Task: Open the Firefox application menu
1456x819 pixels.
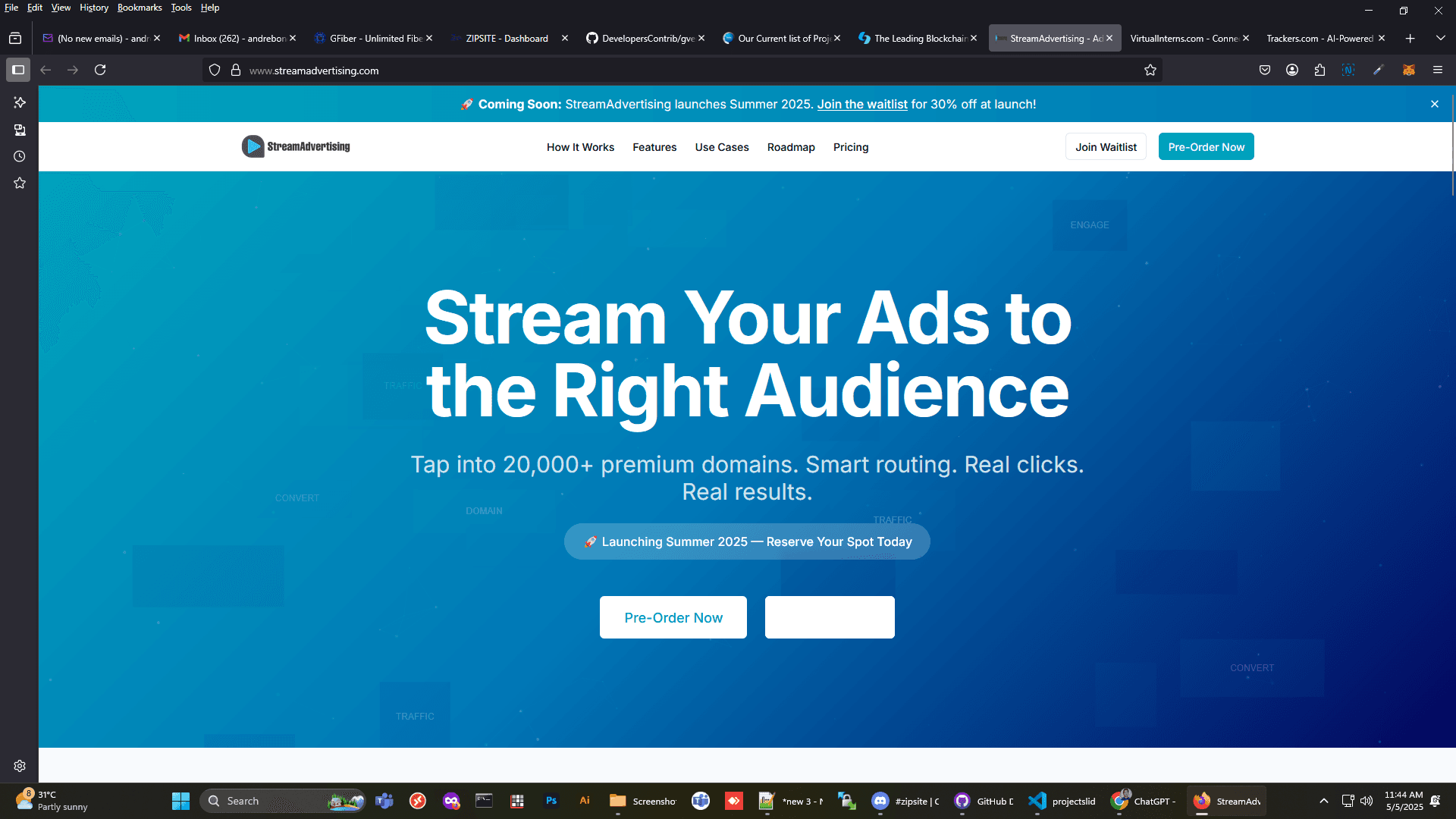Action: click(x=1438, y=70)
